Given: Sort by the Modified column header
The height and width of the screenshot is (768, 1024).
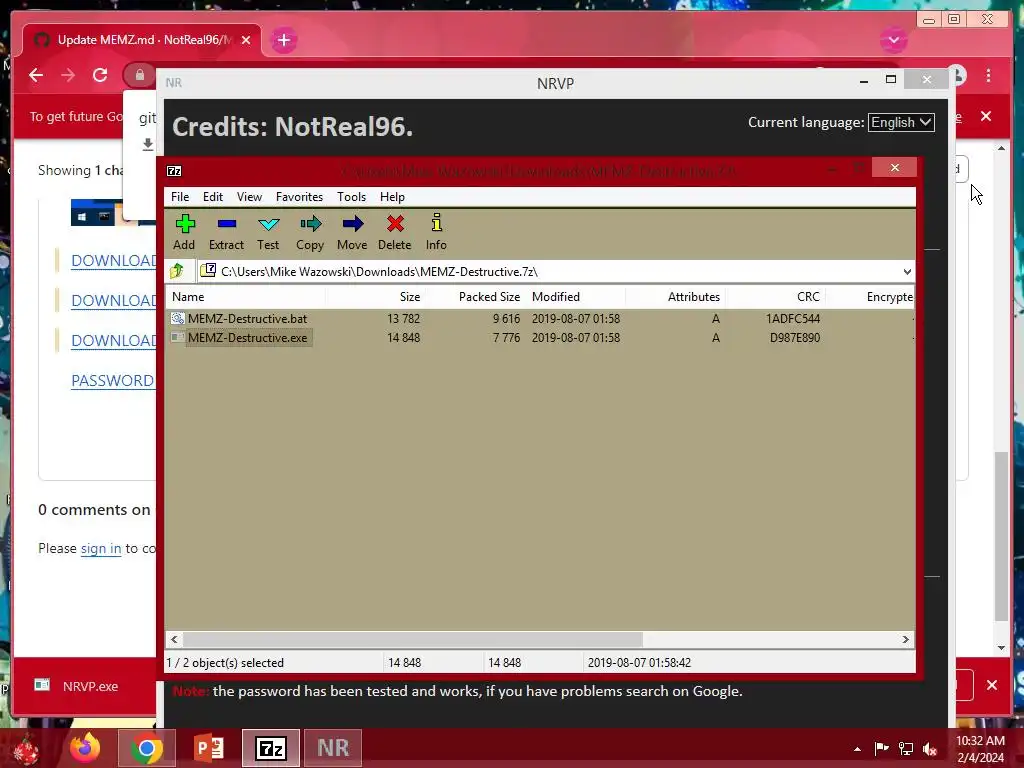Looking at the screenshot, I should coord(575,296).
